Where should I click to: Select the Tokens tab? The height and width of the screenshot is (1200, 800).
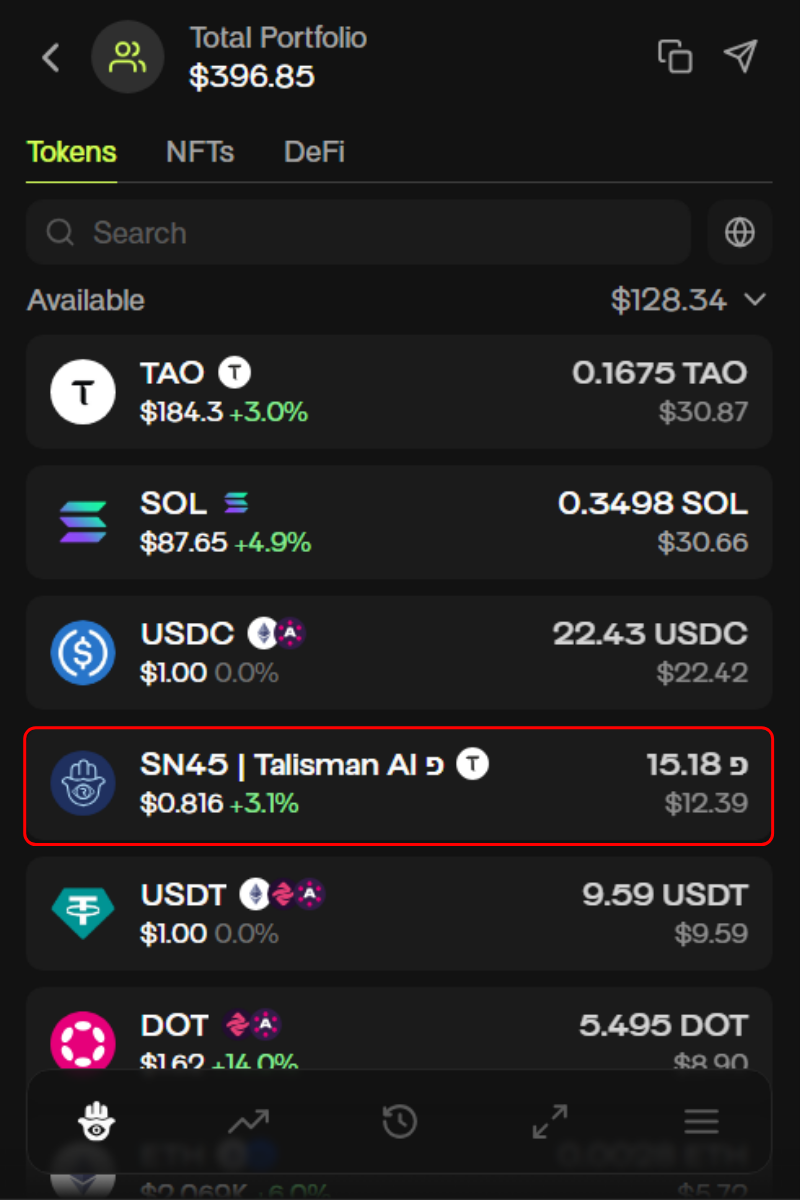click(72, 152)
